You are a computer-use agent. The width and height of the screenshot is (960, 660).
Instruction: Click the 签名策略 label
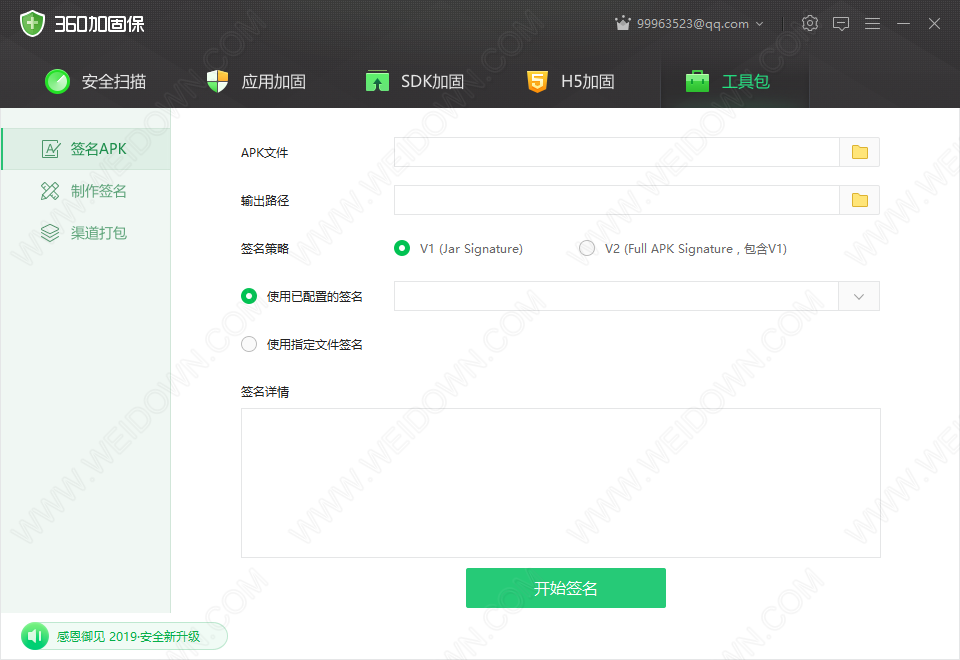pyautogui.click(x=264, y=249)
